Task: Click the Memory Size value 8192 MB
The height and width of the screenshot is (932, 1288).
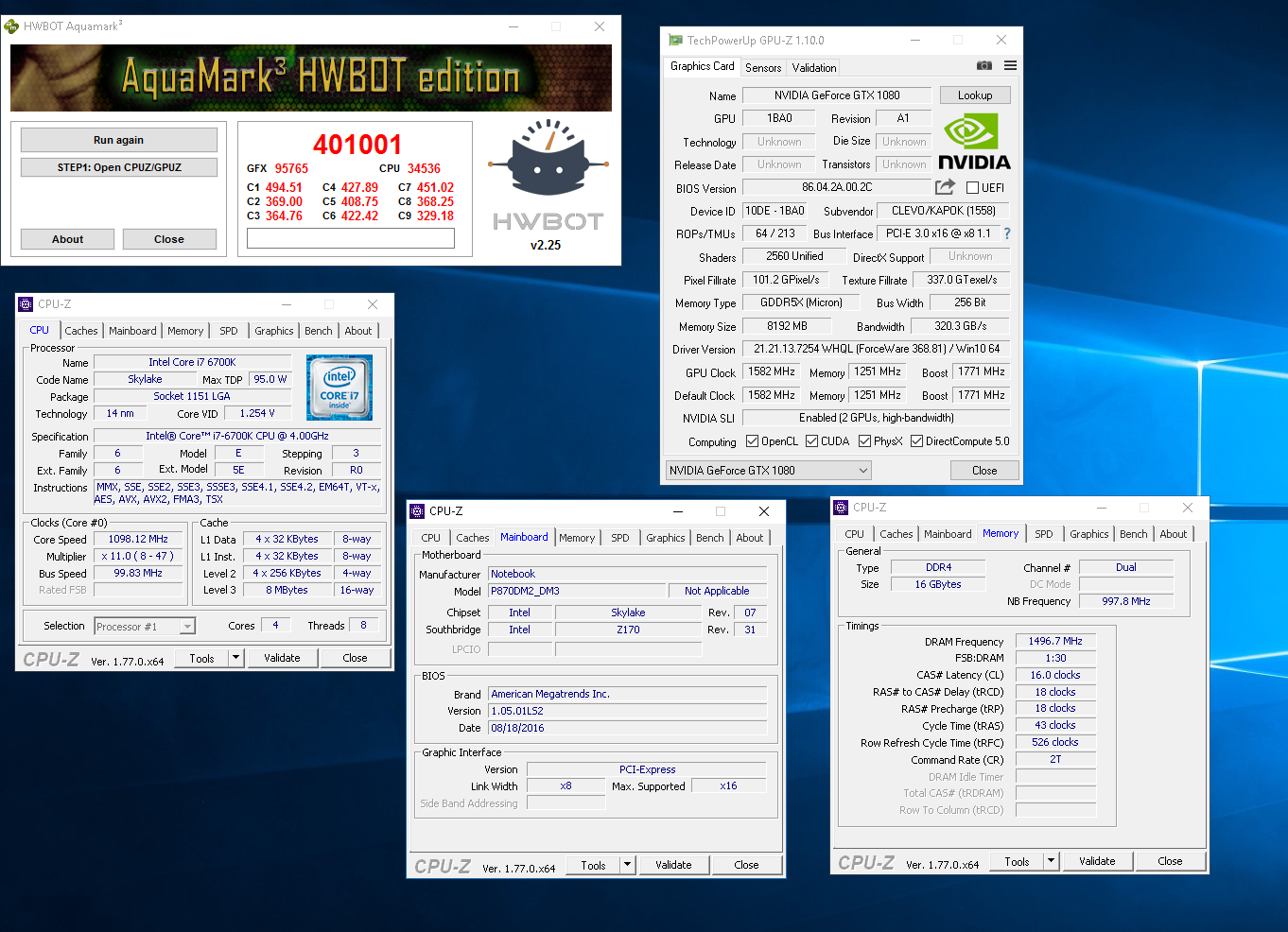Action: tap(787, 326)
